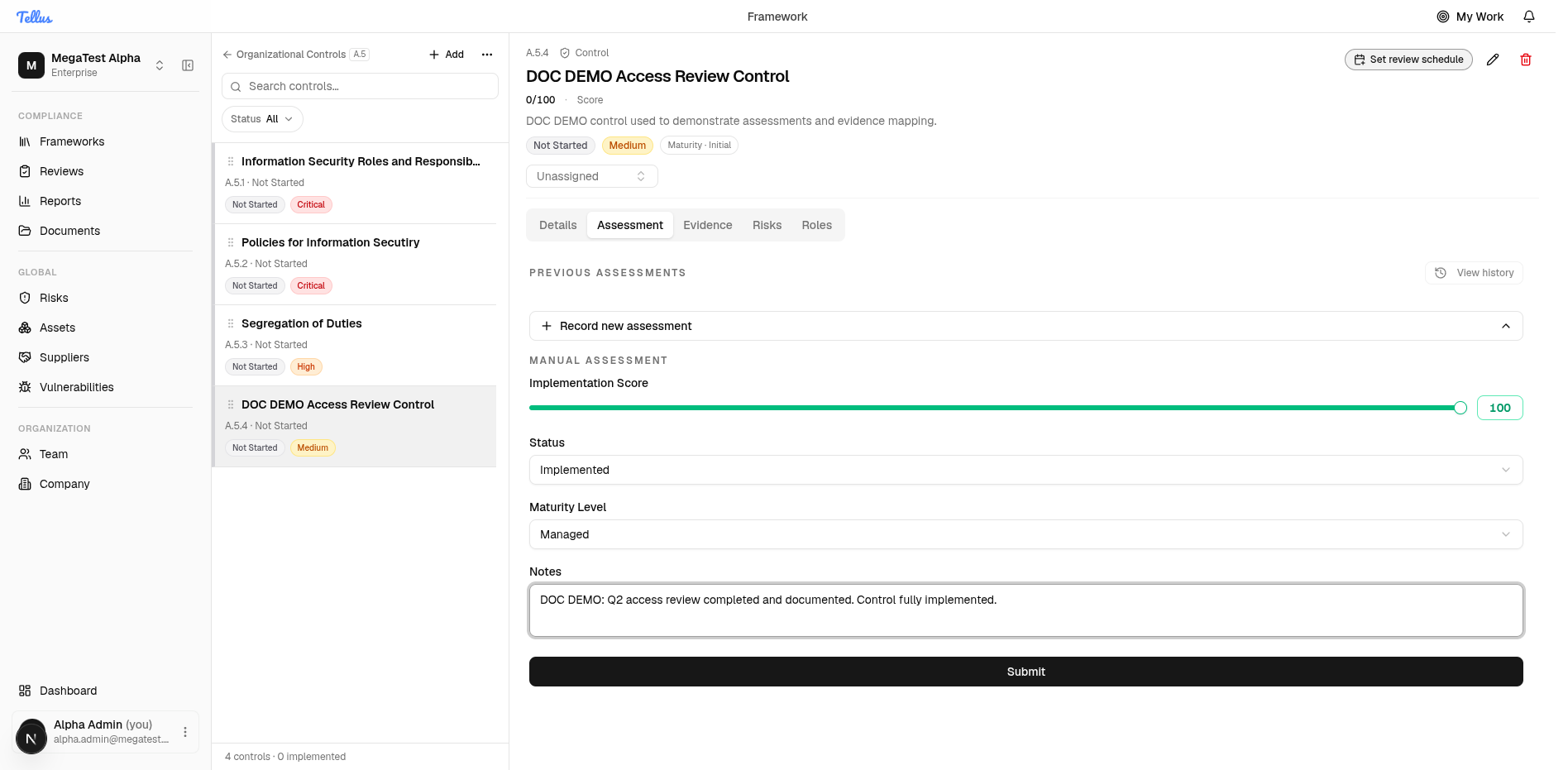Viewport: 1568px width, 770px height.
Task: Switch to Details tab
Action: click(x=558, y=225)
